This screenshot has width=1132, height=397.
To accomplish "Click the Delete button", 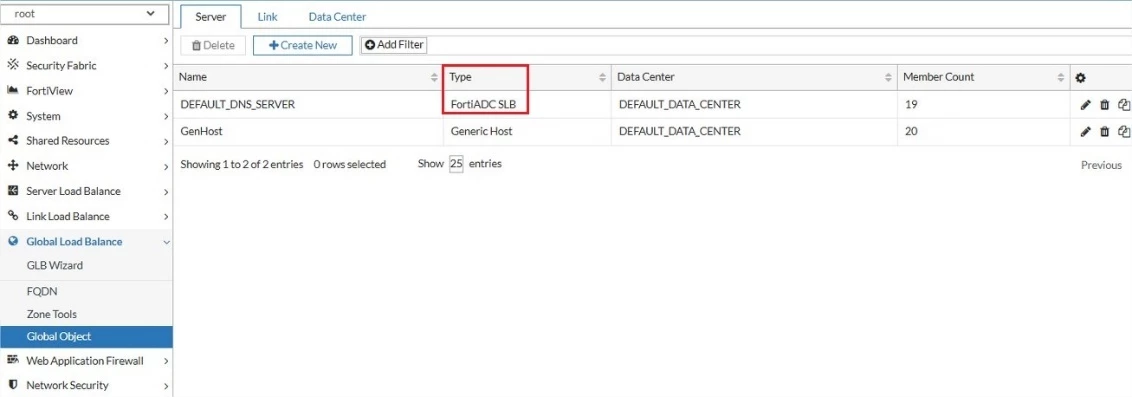I will pyautogui.click(x=213, y=45).
